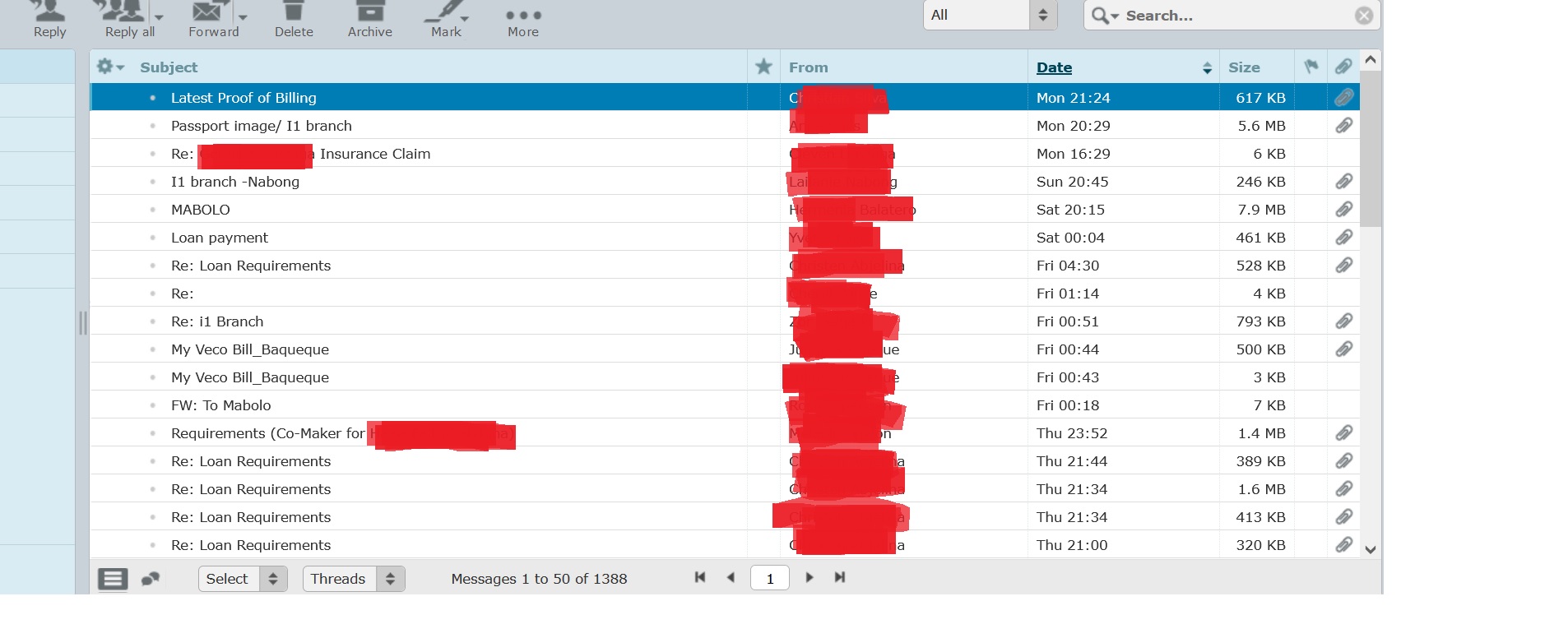Open the search options magnifier menu
This screenshot has width=1568, height=638.
click(x=1105, y=16)
